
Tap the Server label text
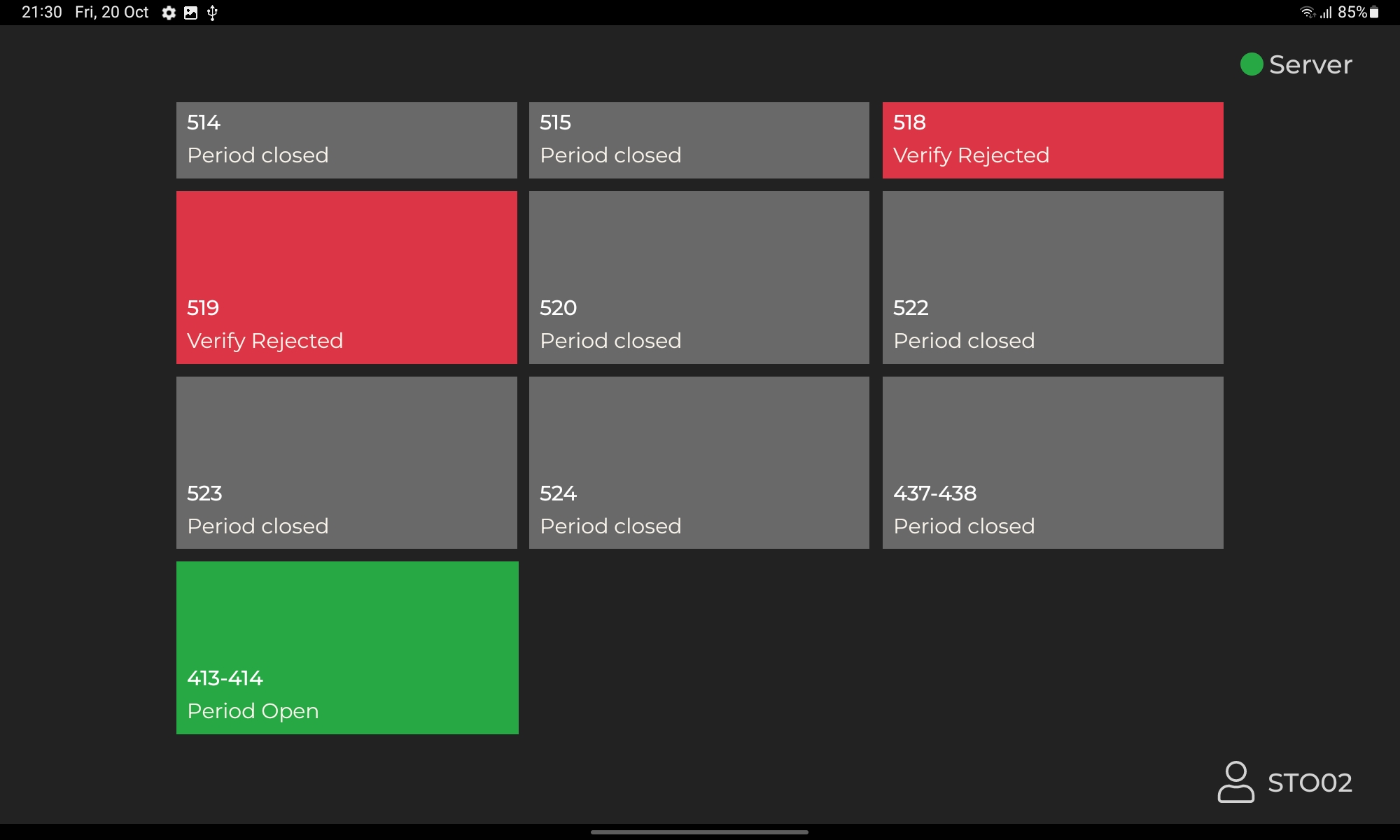click(x=1310, y=64)
